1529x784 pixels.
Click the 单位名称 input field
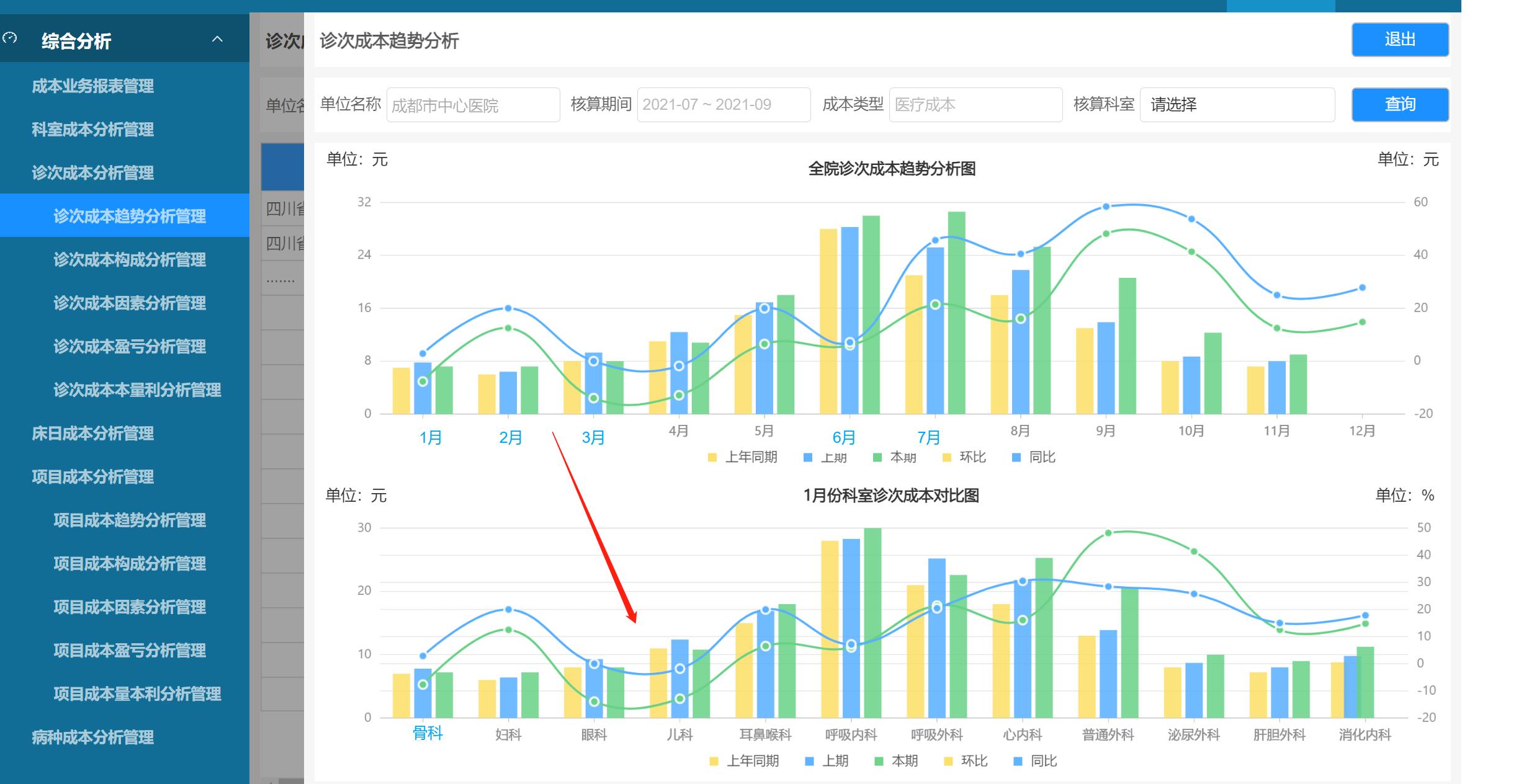473,105
